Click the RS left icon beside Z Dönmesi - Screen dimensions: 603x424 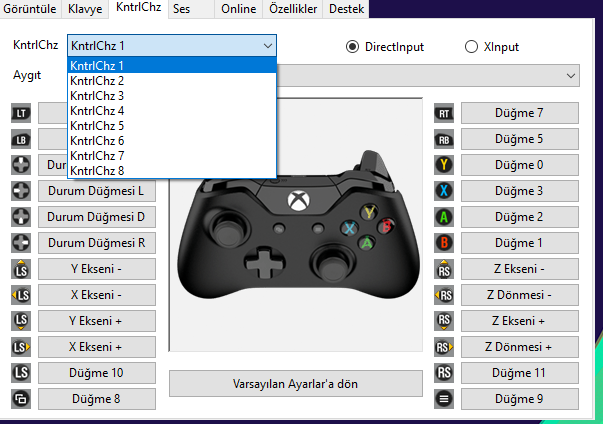pos(444,295)
